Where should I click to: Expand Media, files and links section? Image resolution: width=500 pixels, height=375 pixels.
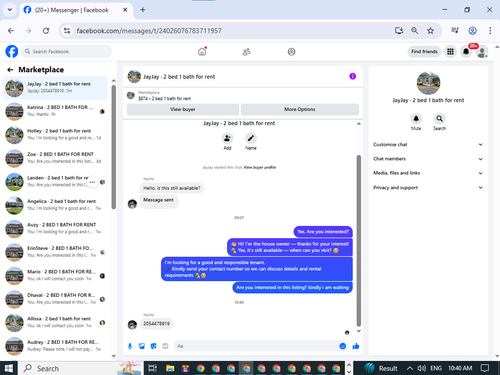click(428, 173)
